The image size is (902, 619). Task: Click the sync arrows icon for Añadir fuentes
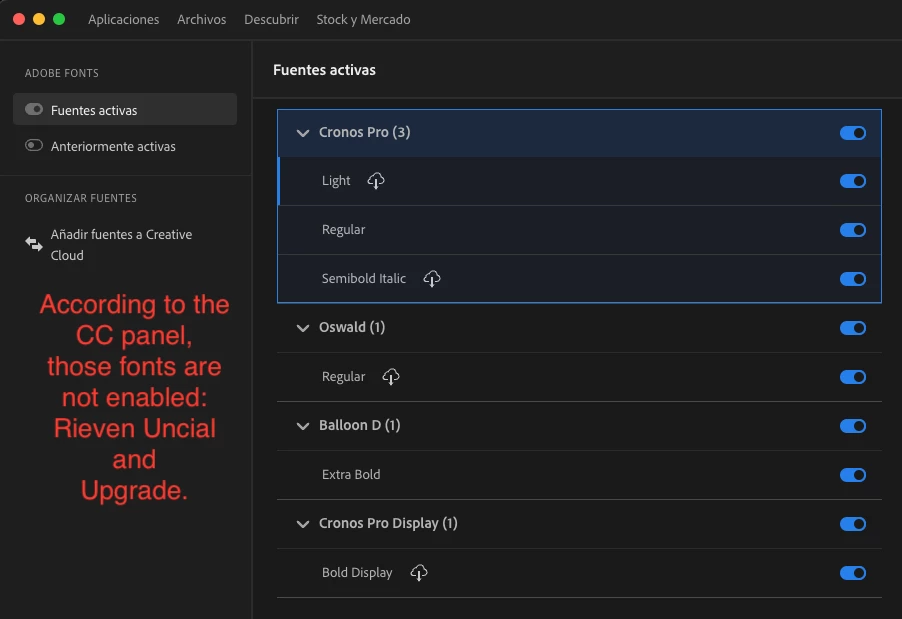[x=34, y=244]
